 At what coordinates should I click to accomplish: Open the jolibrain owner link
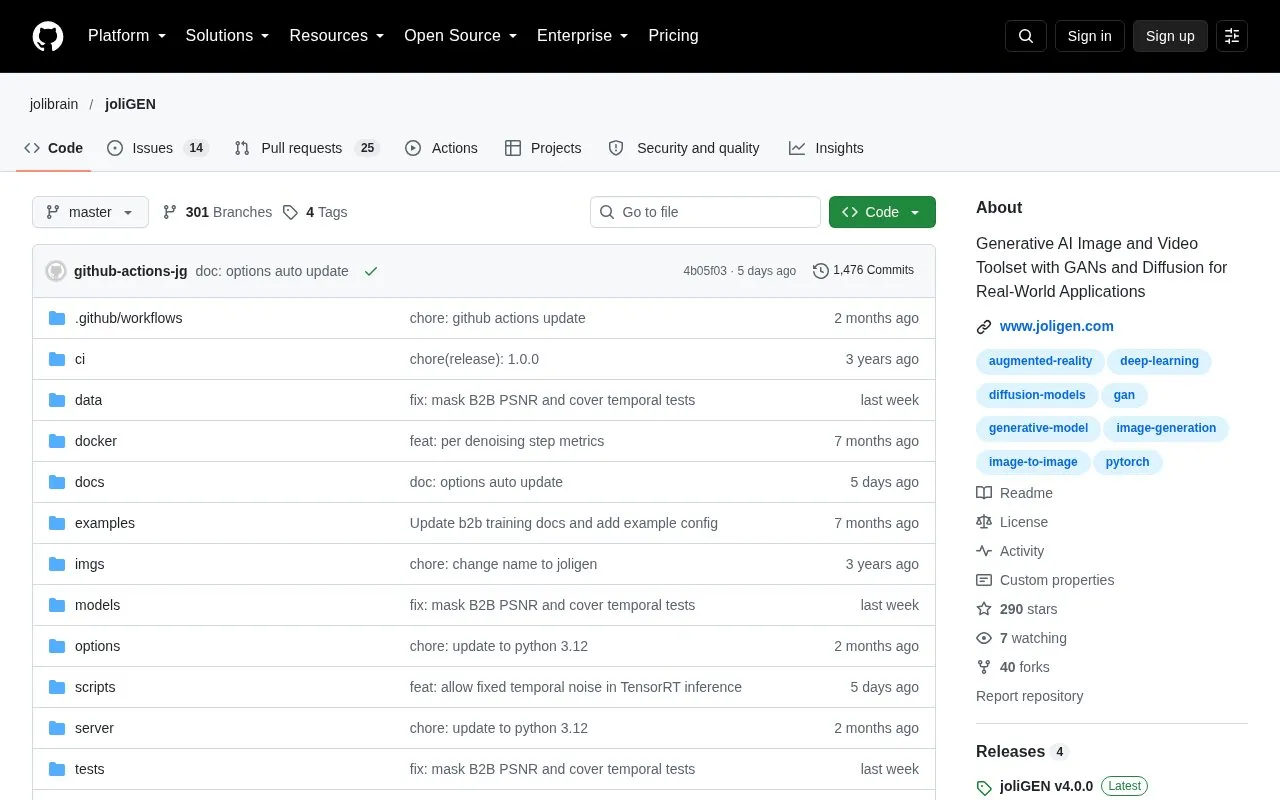point(54,104)
